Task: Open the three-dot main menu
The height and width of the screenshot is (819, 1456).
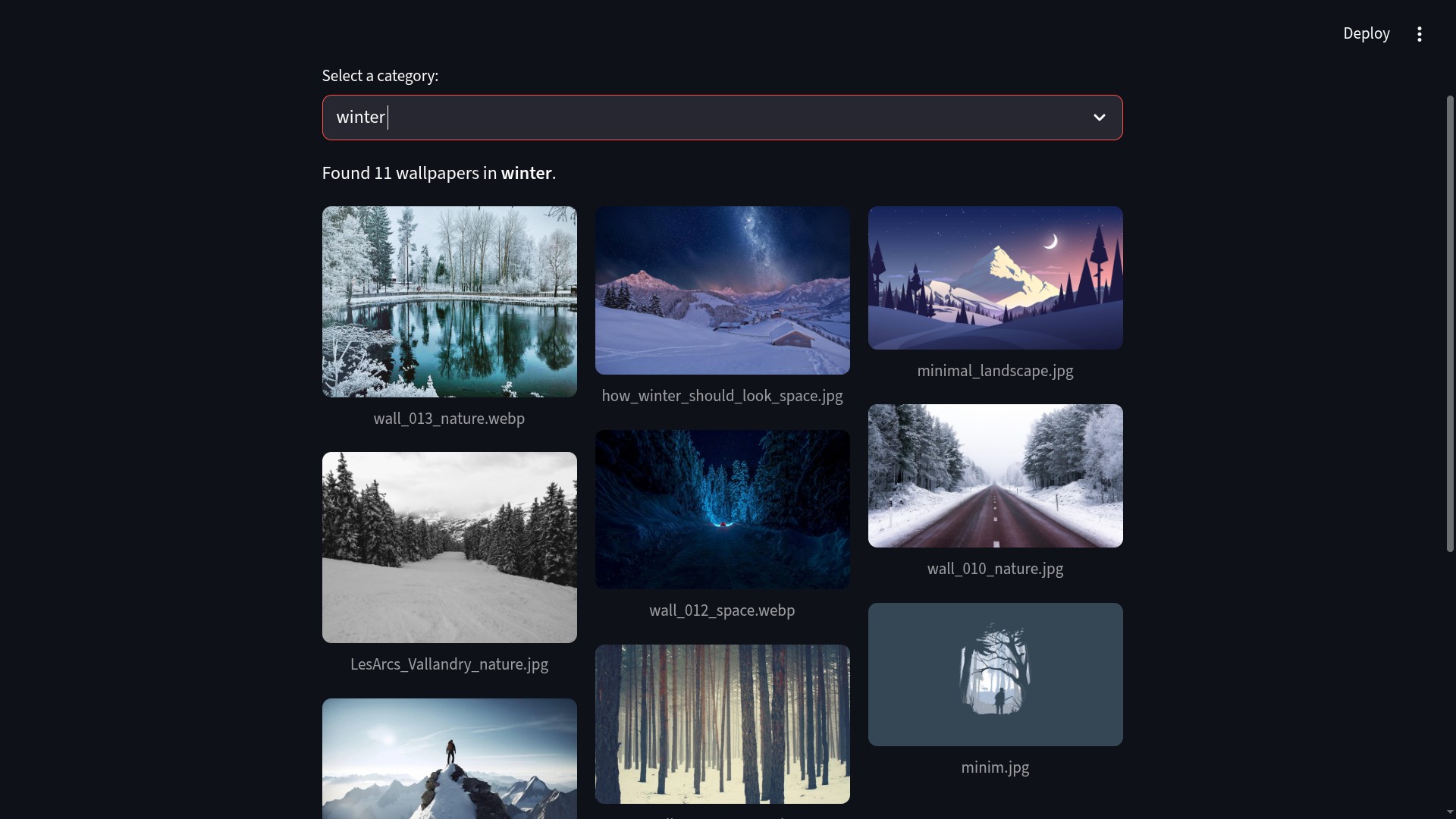Action: [x=1419, y=34]
